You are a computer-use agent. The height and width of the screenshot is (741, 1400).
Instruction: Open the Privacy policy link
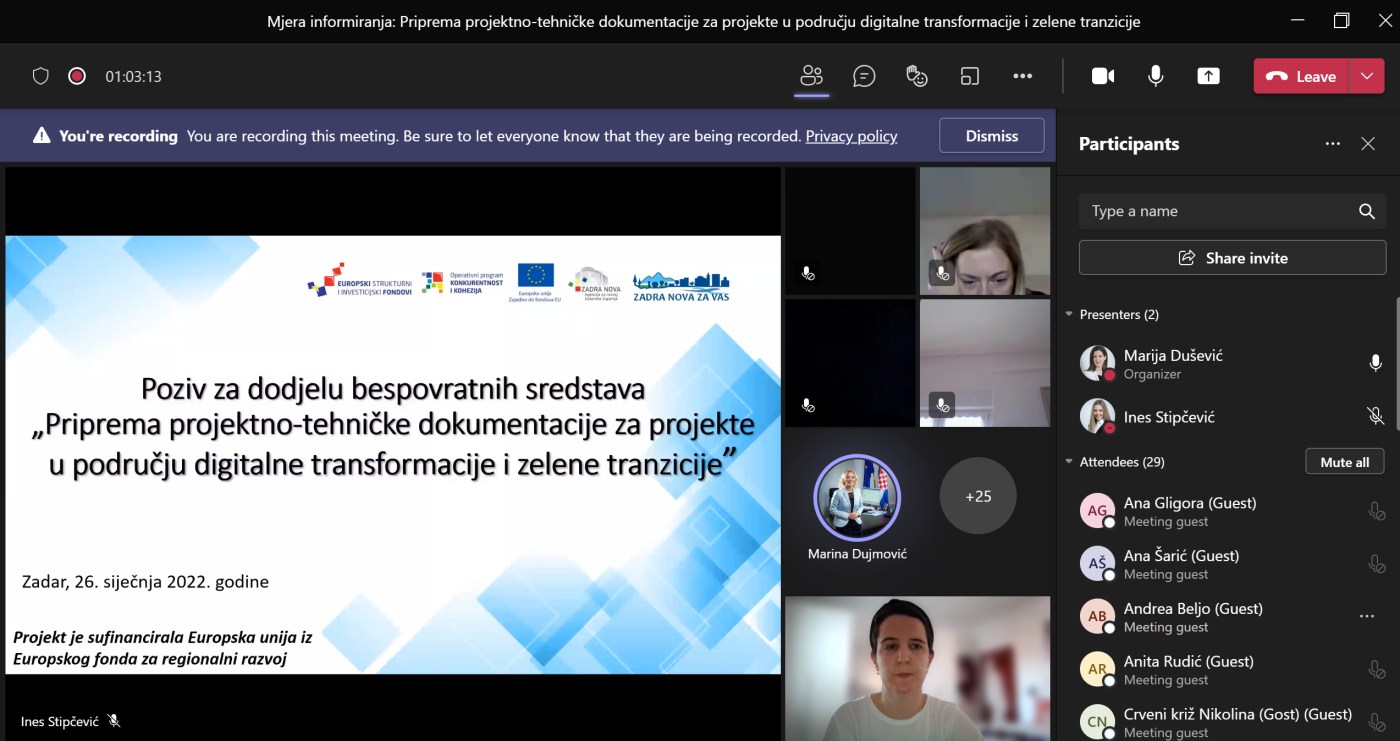tap(851, 136)
